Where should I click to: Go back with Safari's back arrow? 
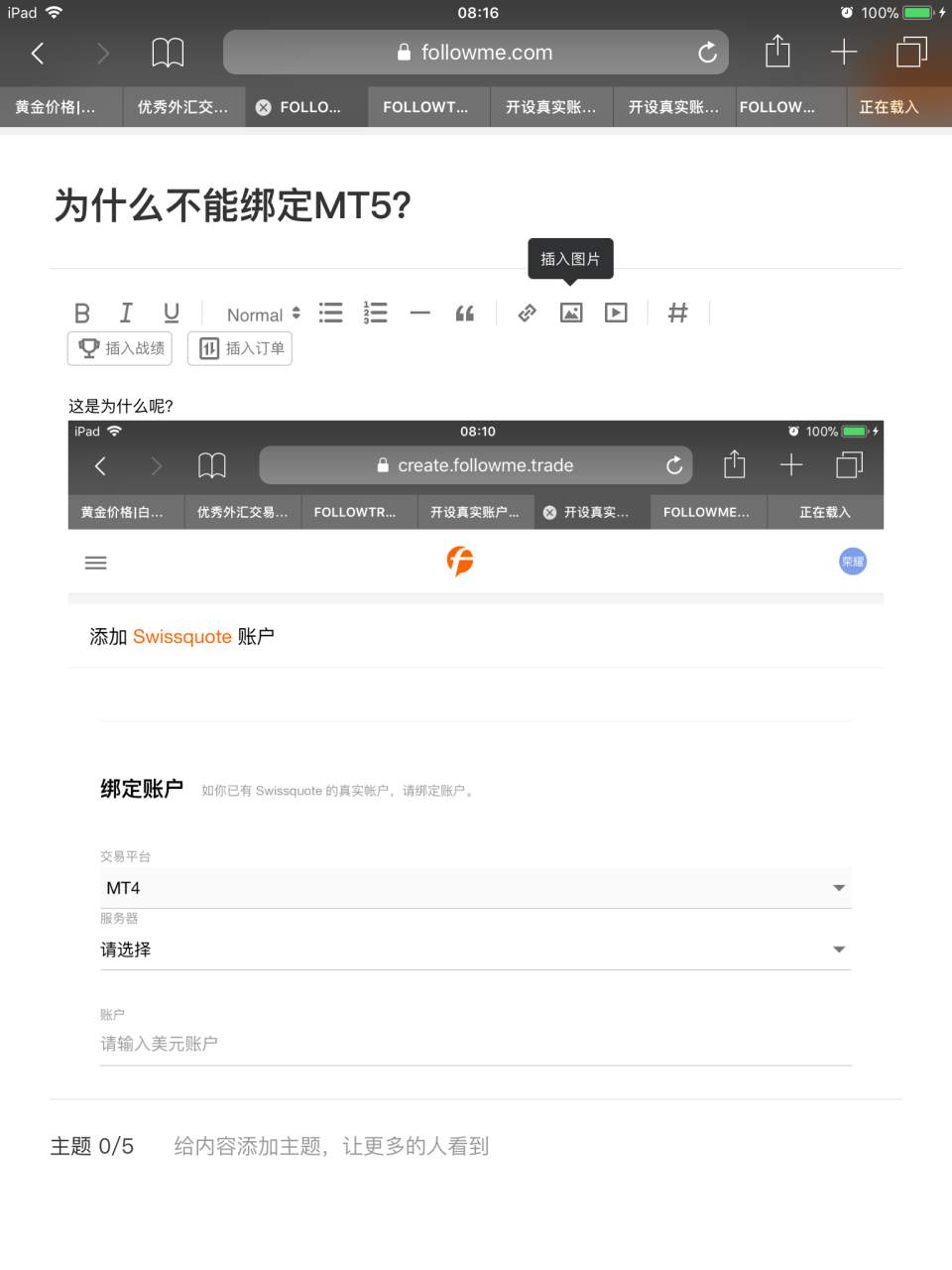click(38, 53)
